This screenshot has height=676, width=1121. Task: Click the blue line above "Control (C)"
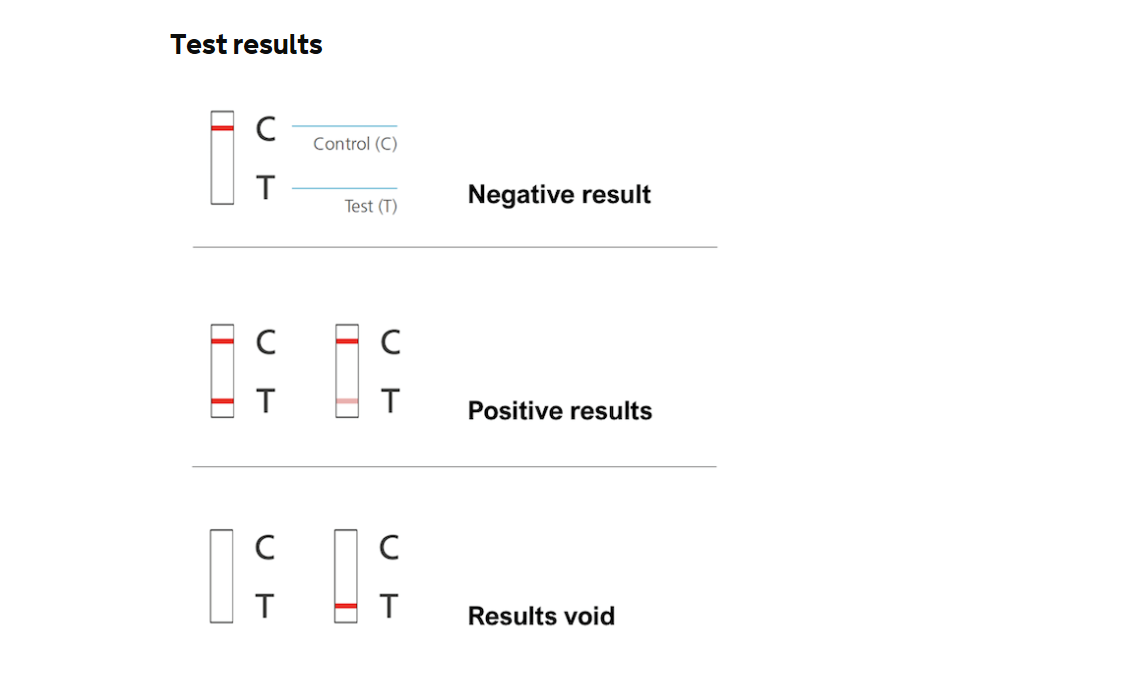pos(344,126)
